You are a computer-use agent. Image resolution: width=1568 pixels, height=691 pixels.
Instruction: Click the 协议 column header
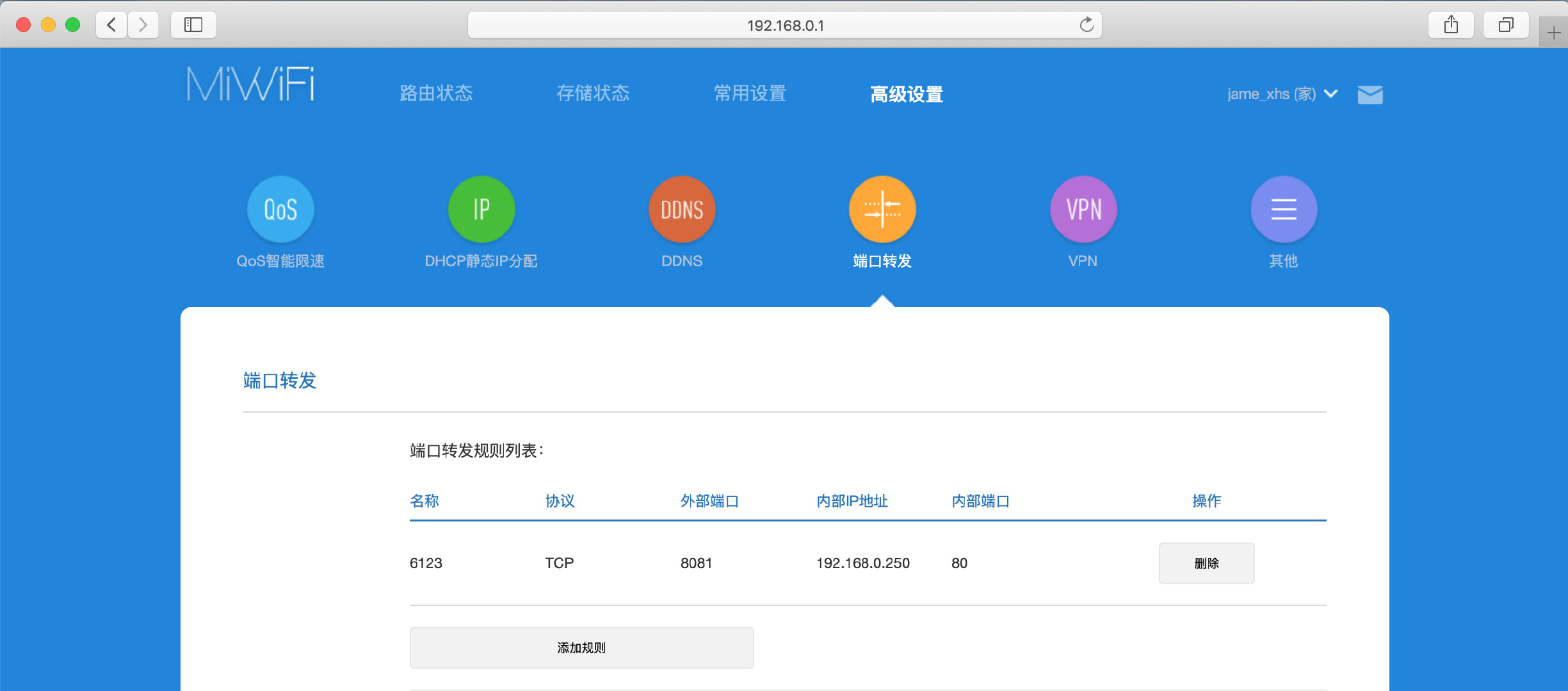pos(560,501)
